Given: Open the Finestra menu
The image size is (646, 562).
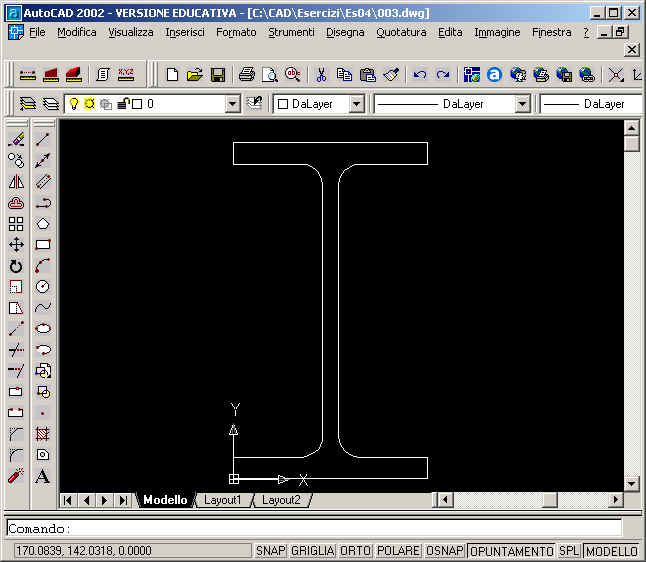Looking at the screenshot, I should point(551,32).
